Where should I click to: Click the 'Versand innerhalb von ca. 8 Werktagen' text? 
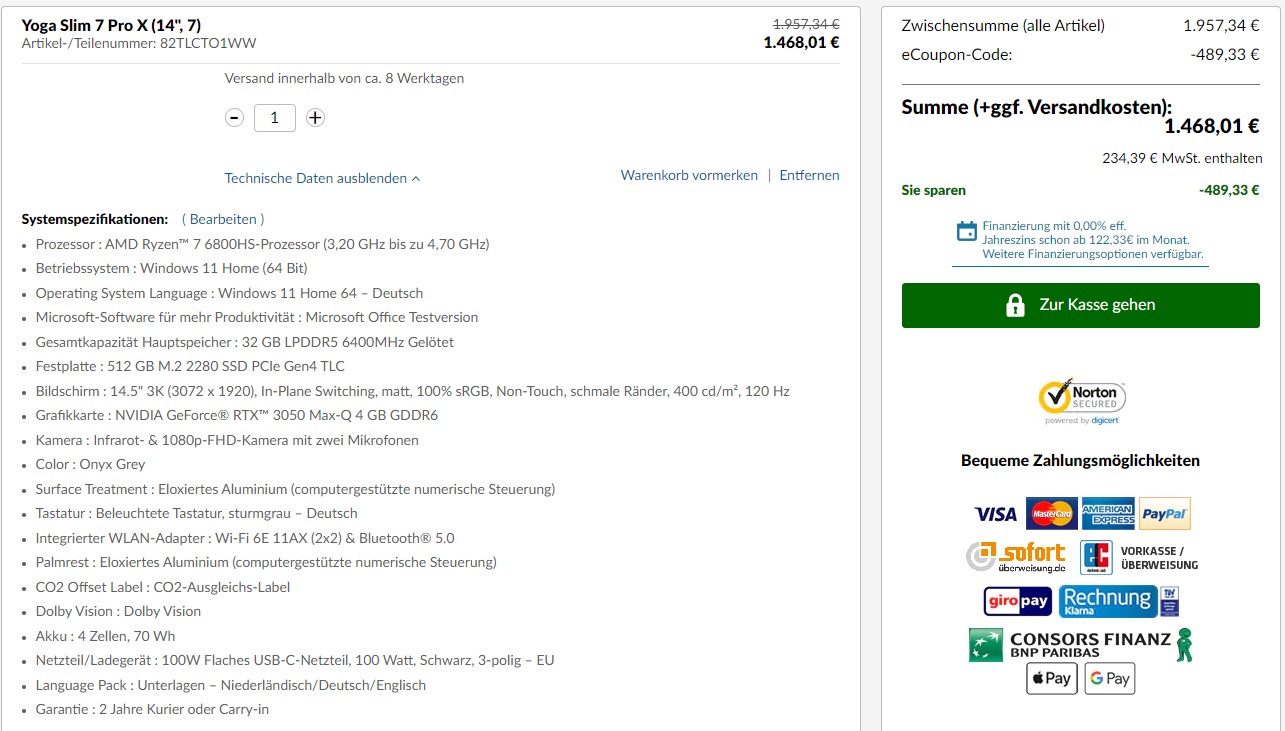pyautogui.click(x=344, y=78)
